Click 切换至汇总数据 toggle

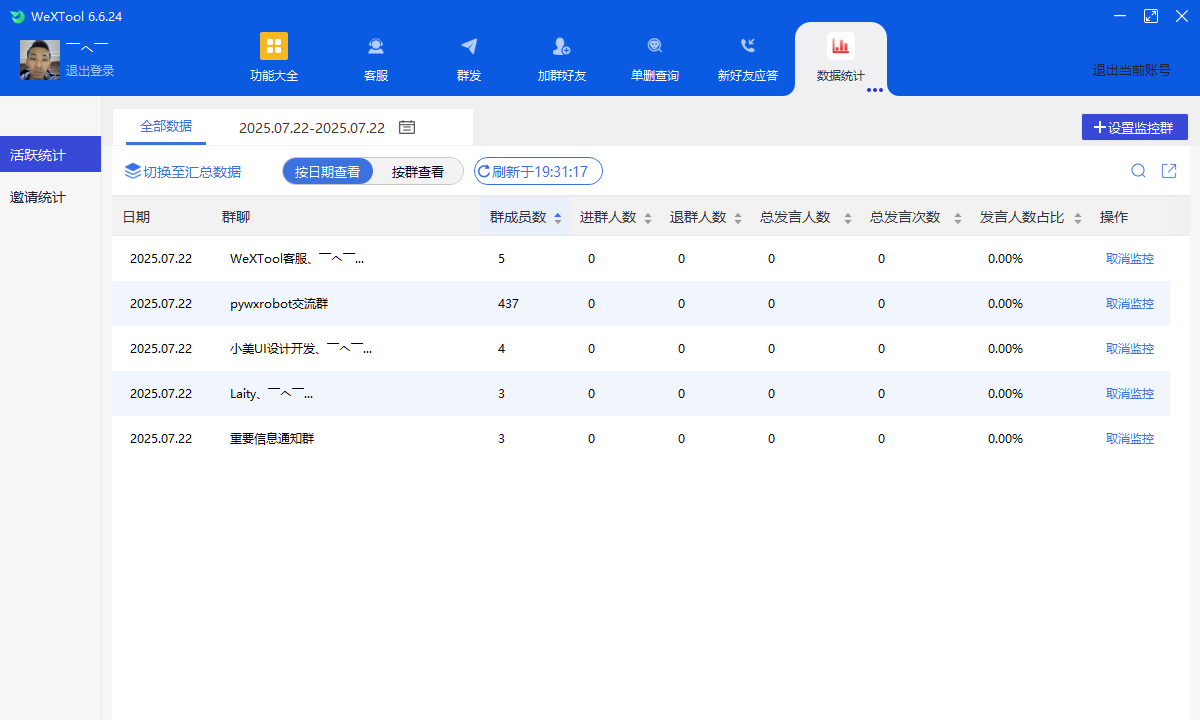click(x=183, y=171)
